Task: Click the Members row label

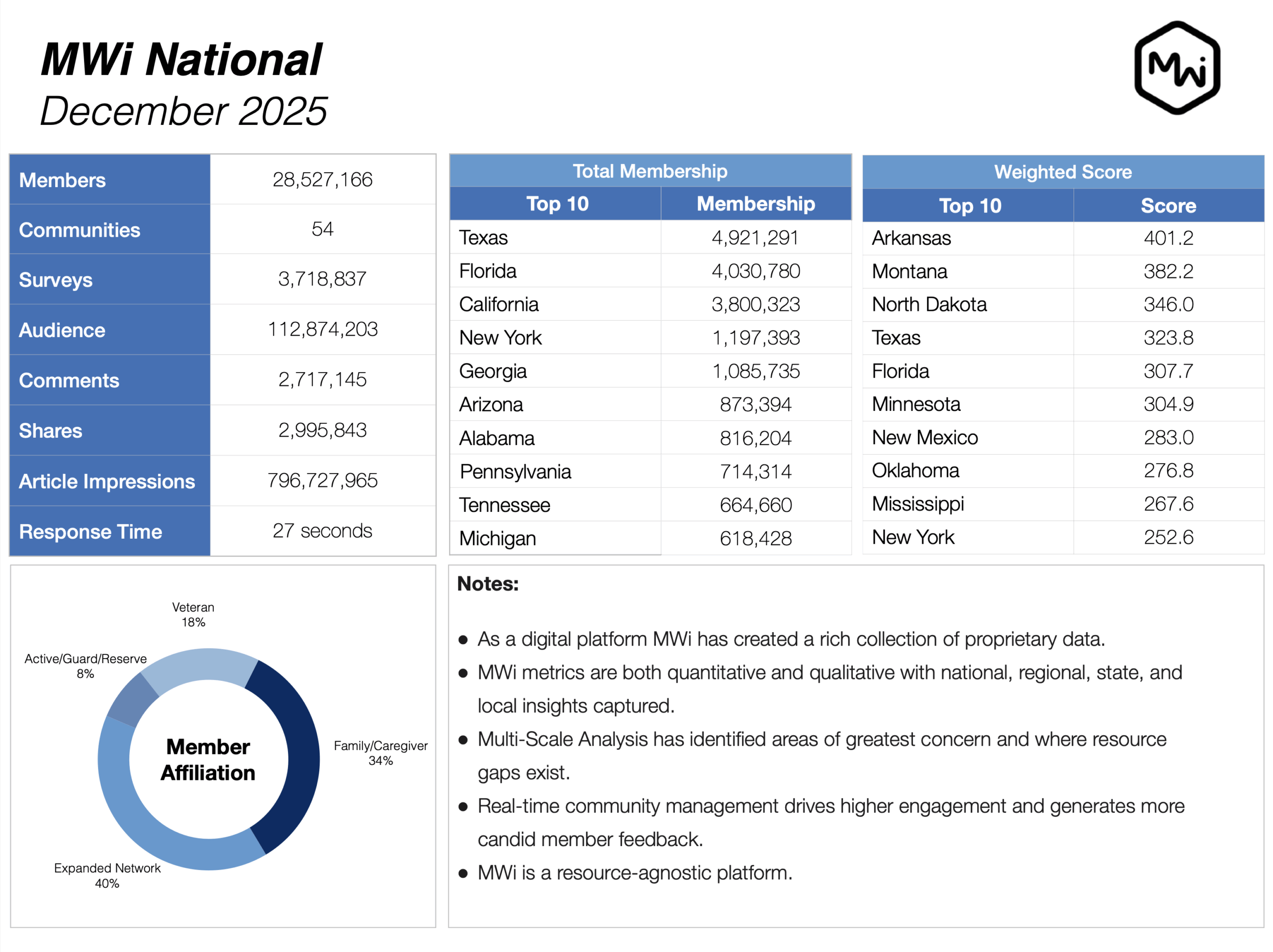Action: coord(62,180)
